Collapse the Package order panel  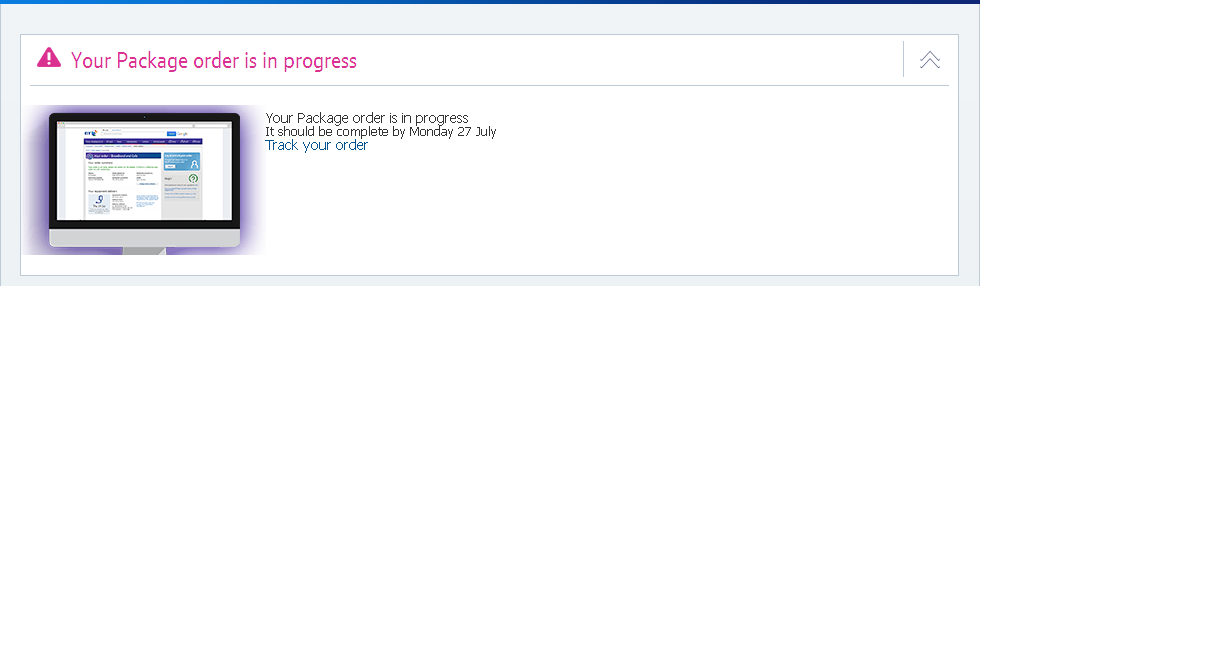(930, 60)
